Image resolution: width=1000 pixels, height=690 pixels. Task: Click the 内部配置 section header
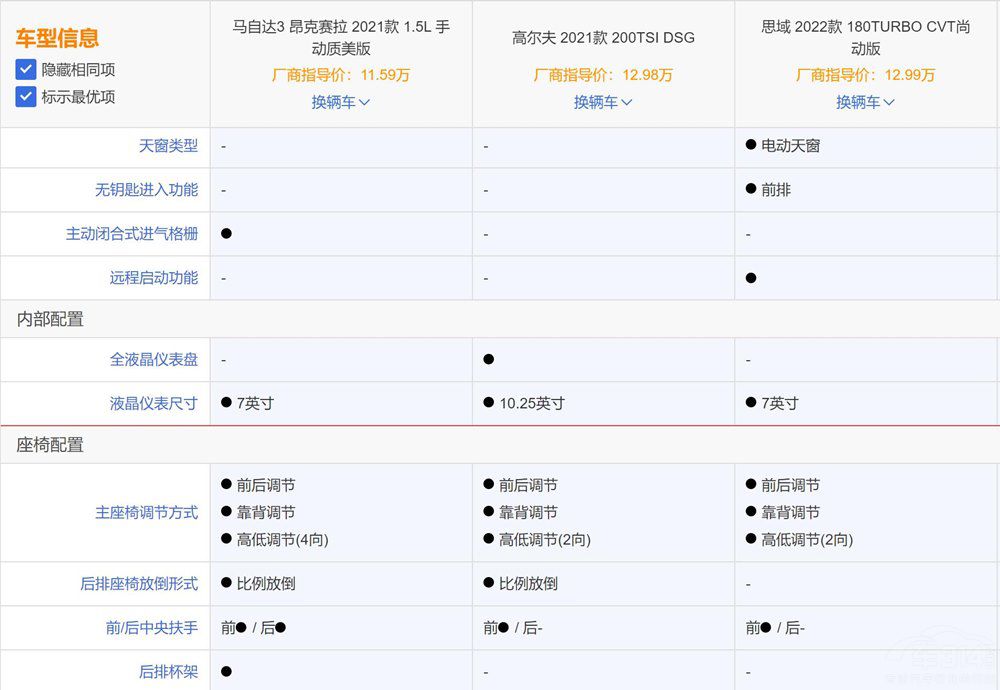50,319
